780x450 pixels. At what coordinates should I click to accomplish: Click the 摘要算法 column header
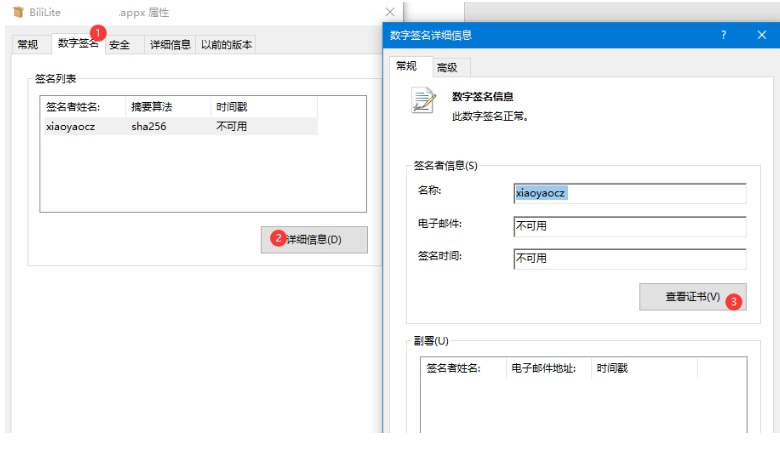pyautogui.click(x=168, y=107)
